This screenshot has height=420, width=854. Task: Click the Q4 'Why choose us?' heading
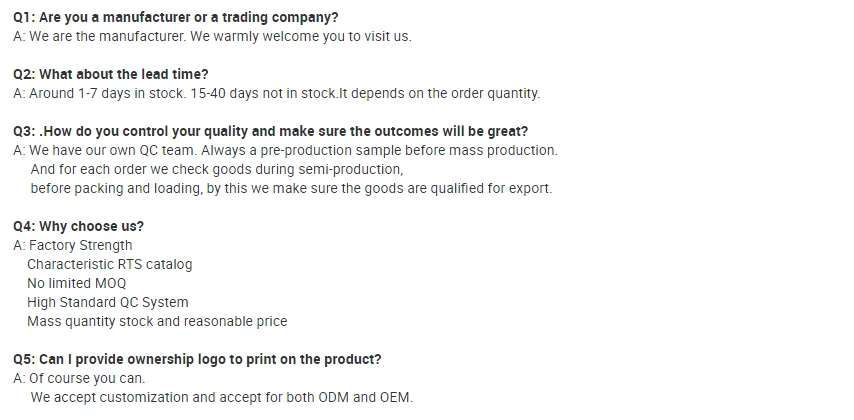[x=78, y=226]
